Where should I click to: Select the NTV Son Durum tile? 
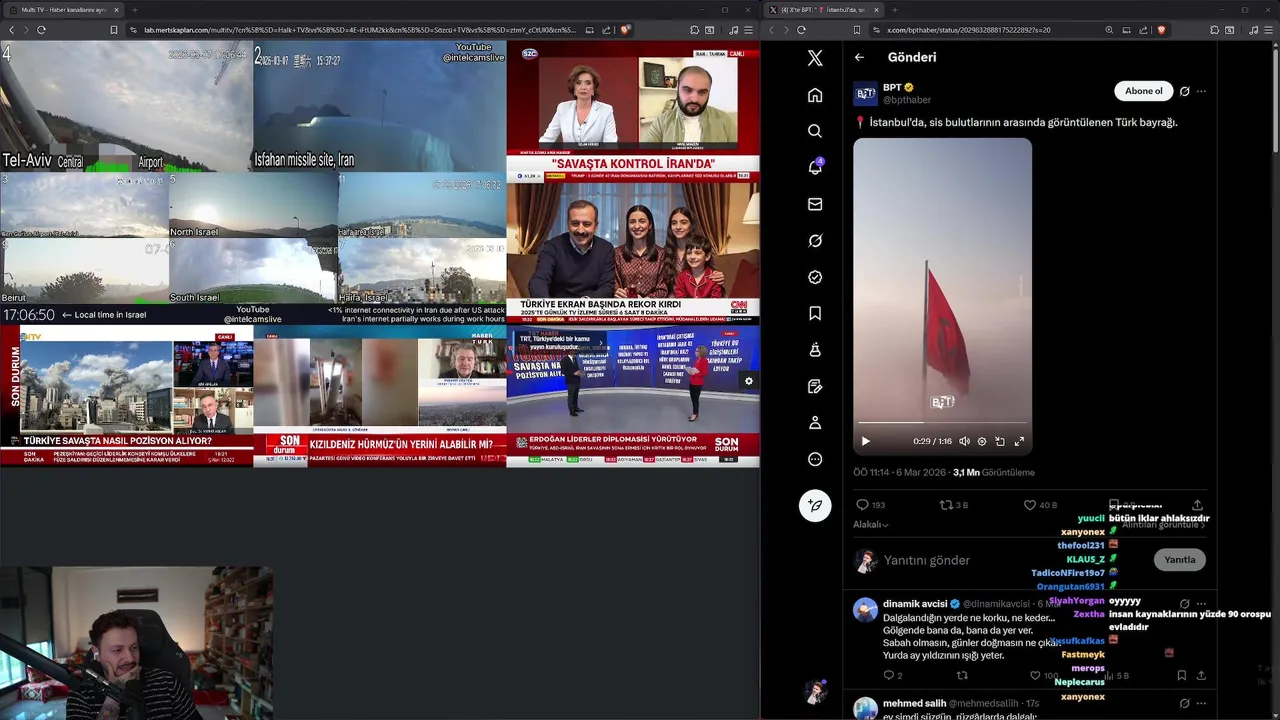click(x=126, y=395)
